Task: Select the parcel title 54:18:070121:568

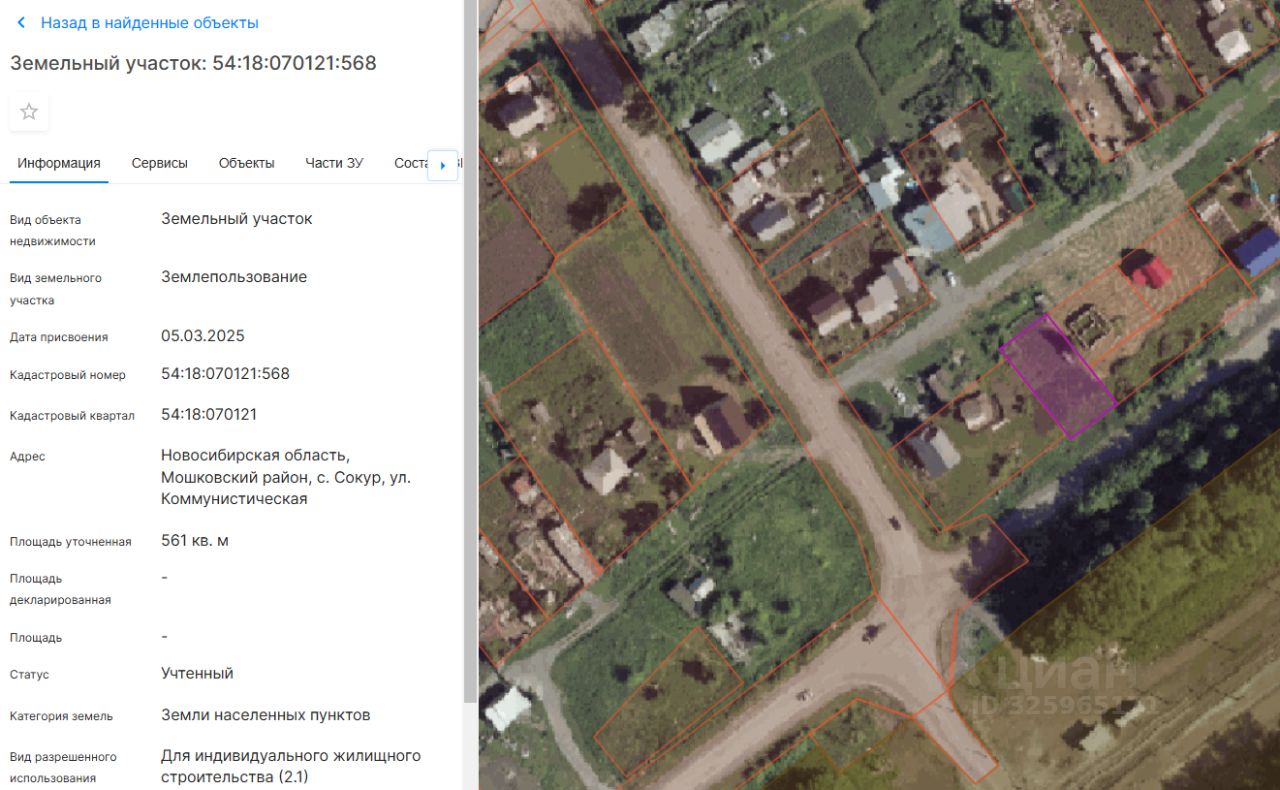Action: (x=294, y=63)
